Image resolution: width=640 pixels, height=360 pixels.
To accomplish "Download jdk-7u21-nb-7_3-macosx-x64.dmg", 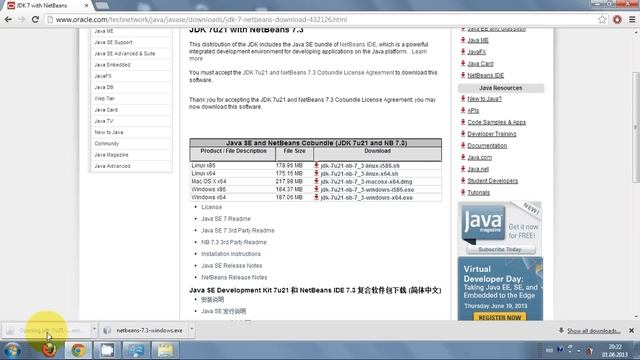I will [x=366, y=182].
